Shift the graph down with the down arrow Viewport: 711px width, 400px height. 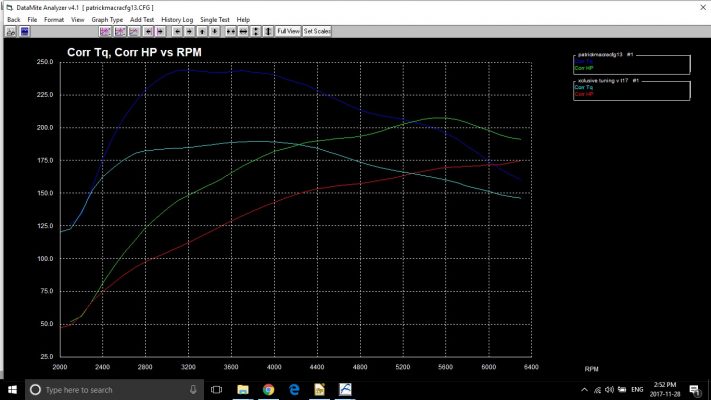coord(214,31)
